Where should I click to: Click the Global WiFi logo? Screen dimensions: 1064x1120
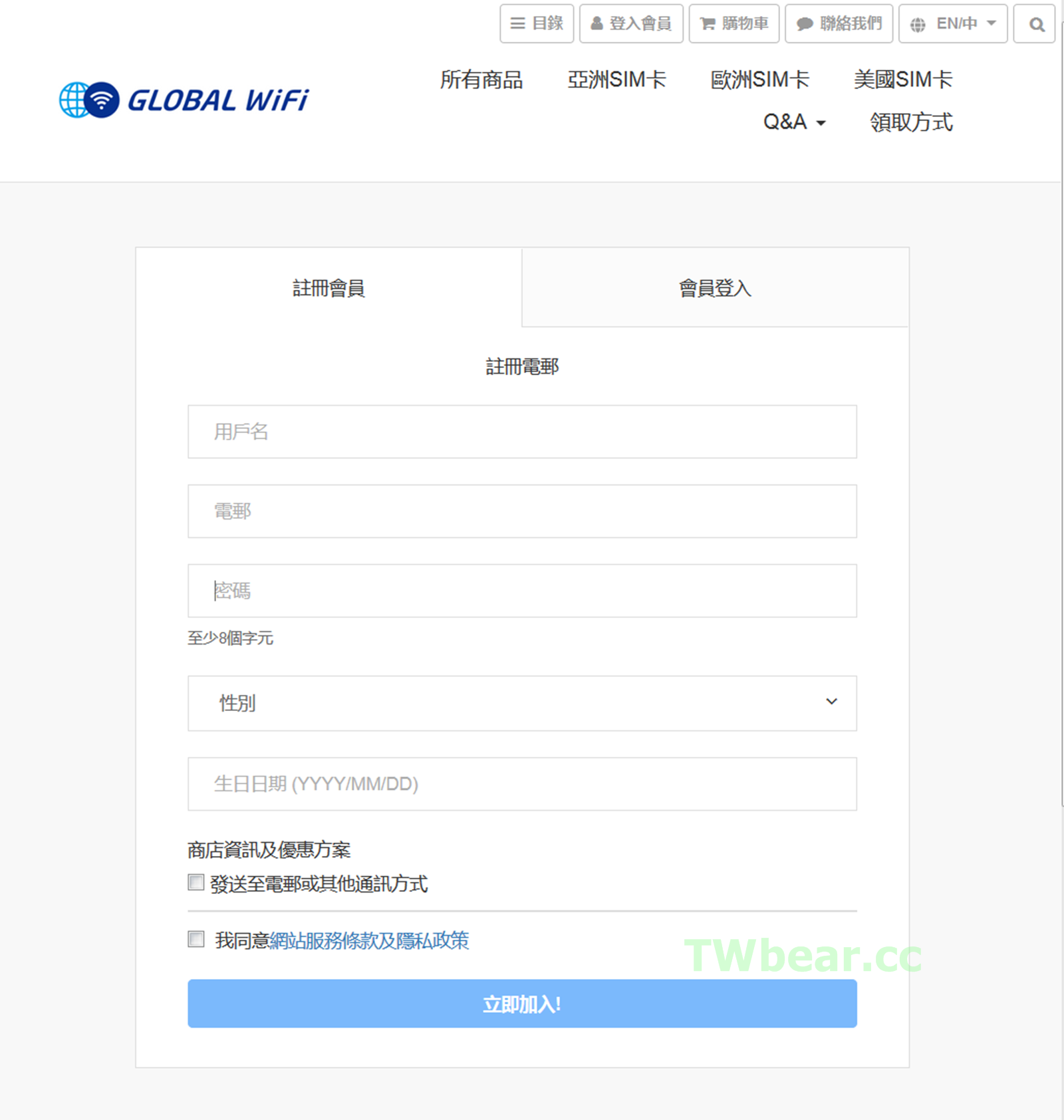pos(184,100)
